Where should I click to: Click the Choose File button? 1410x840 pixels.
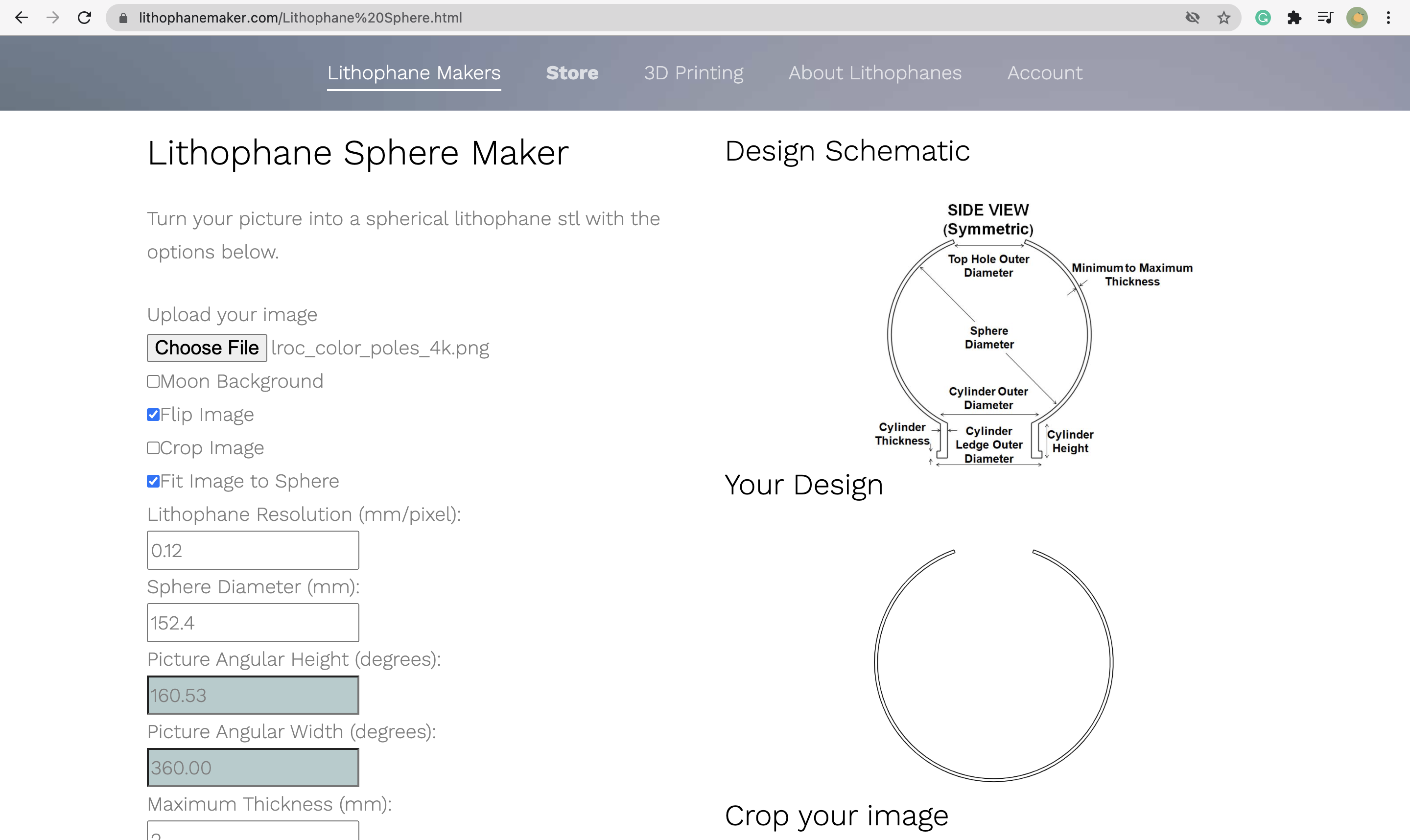[x=207, y=348]
